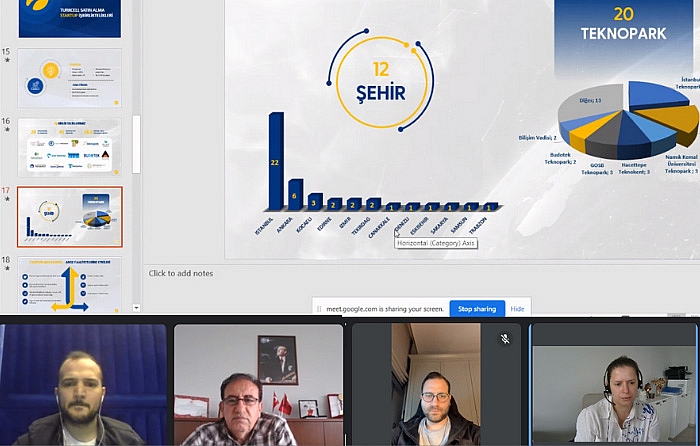This screenshot has width=700, height=446.
Task: Select the '12 ŞEHİR' text in the circle
Action: coord(381,82)
